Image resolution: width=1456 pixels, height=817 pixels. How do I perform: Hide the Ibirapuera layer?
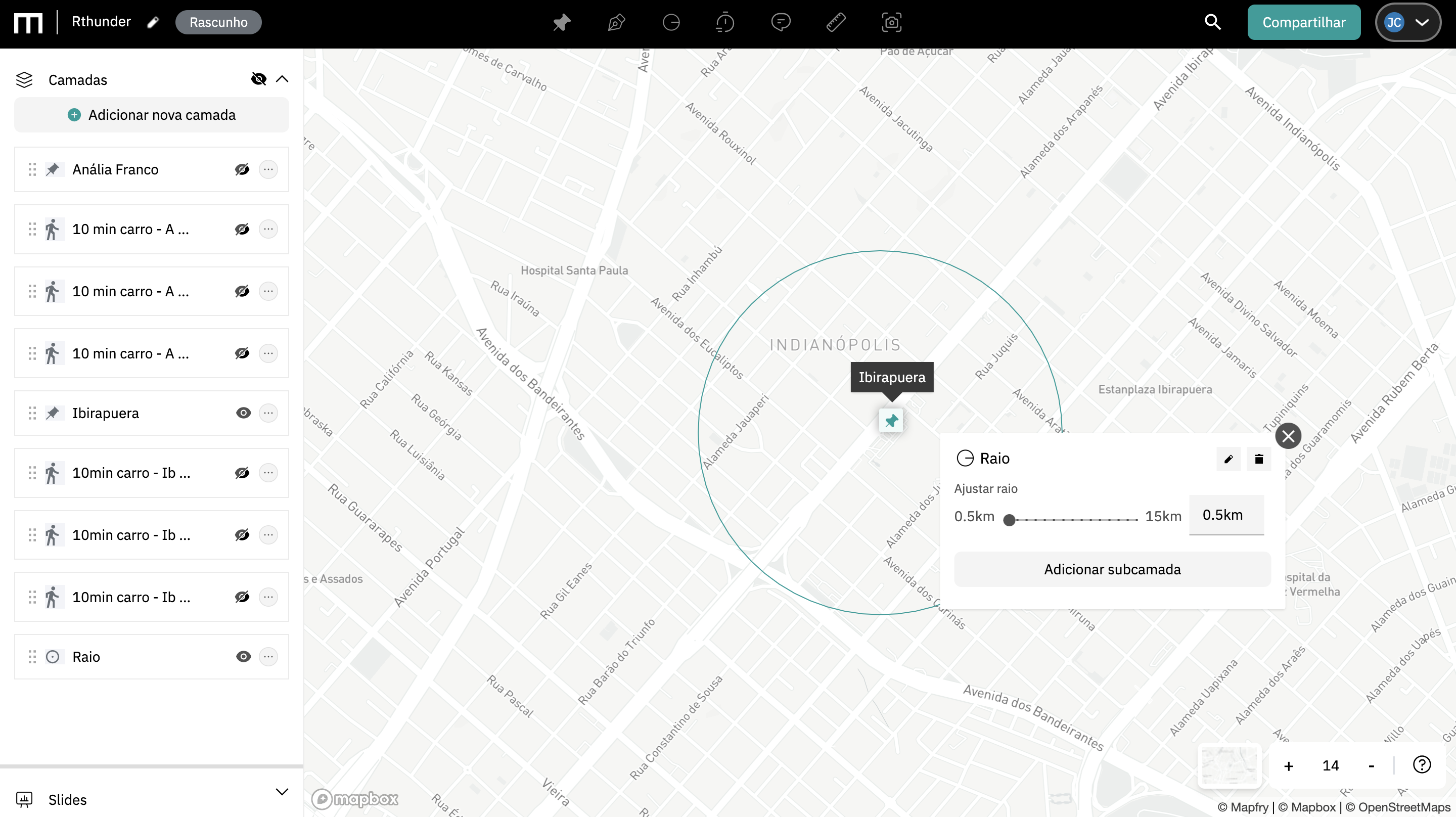(x=243, y=413)
